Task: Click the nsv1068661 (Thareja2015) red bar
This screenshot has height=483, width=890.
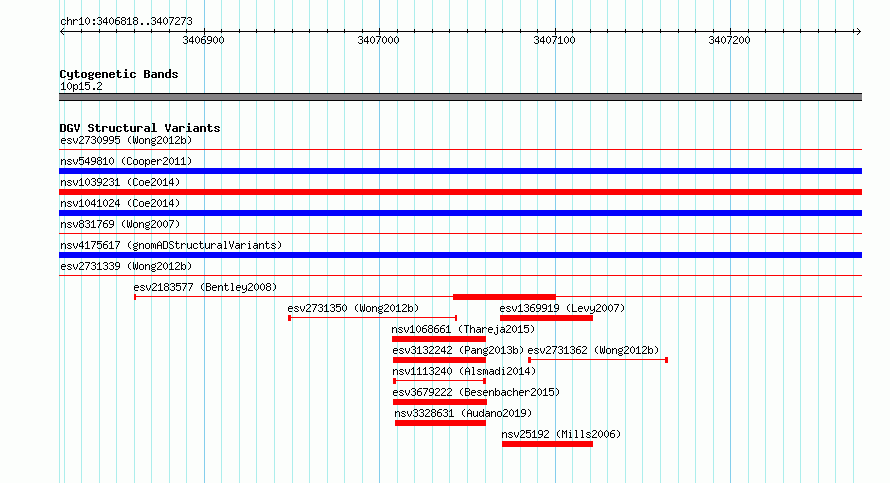Action: [x=439, y=339]
